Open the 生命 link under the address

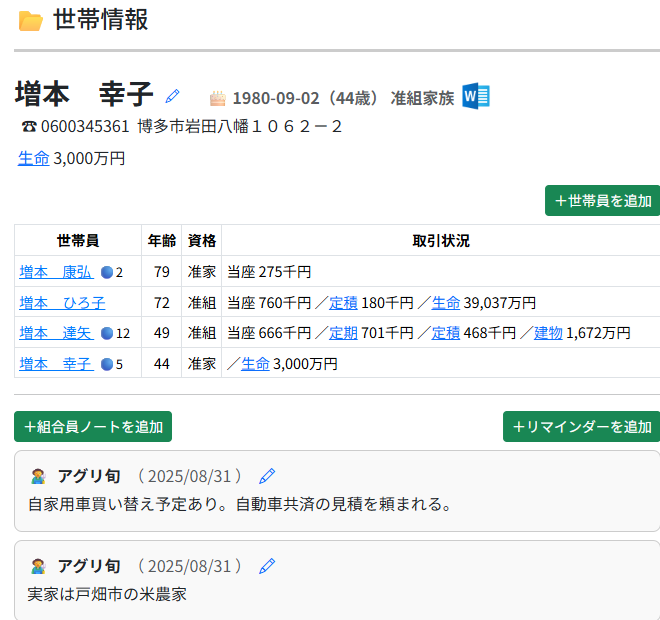pyautogui.click(x=33, y=158)
